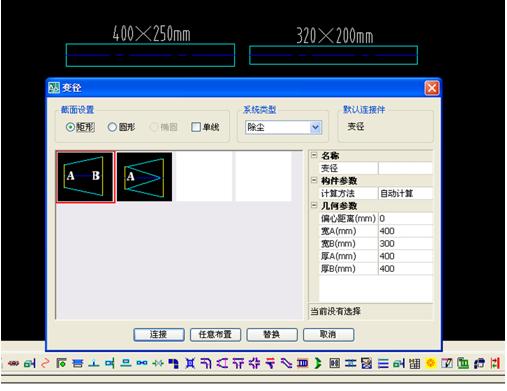Click the 当前没有选择 status text
507x391 pixels.
pos(335,311)
